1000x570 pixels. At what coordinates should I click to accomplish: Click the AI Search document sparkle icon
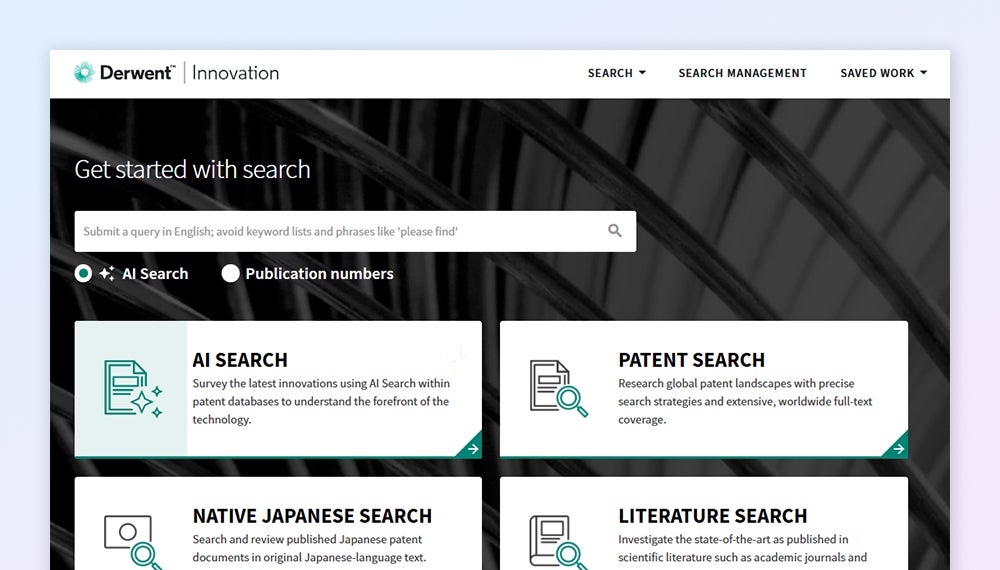(132, 388)
